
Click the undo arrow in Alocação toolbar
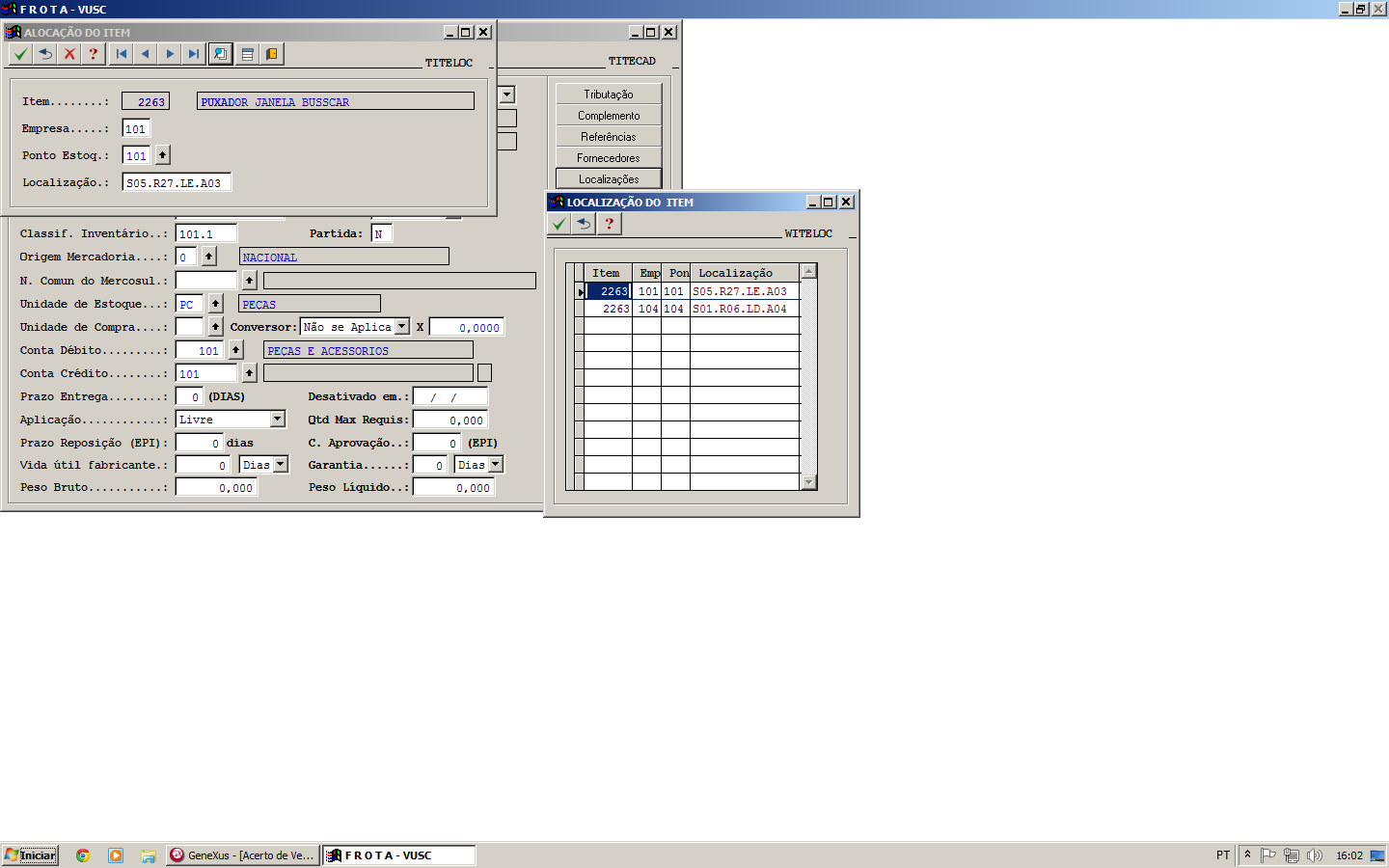point(45,54)
